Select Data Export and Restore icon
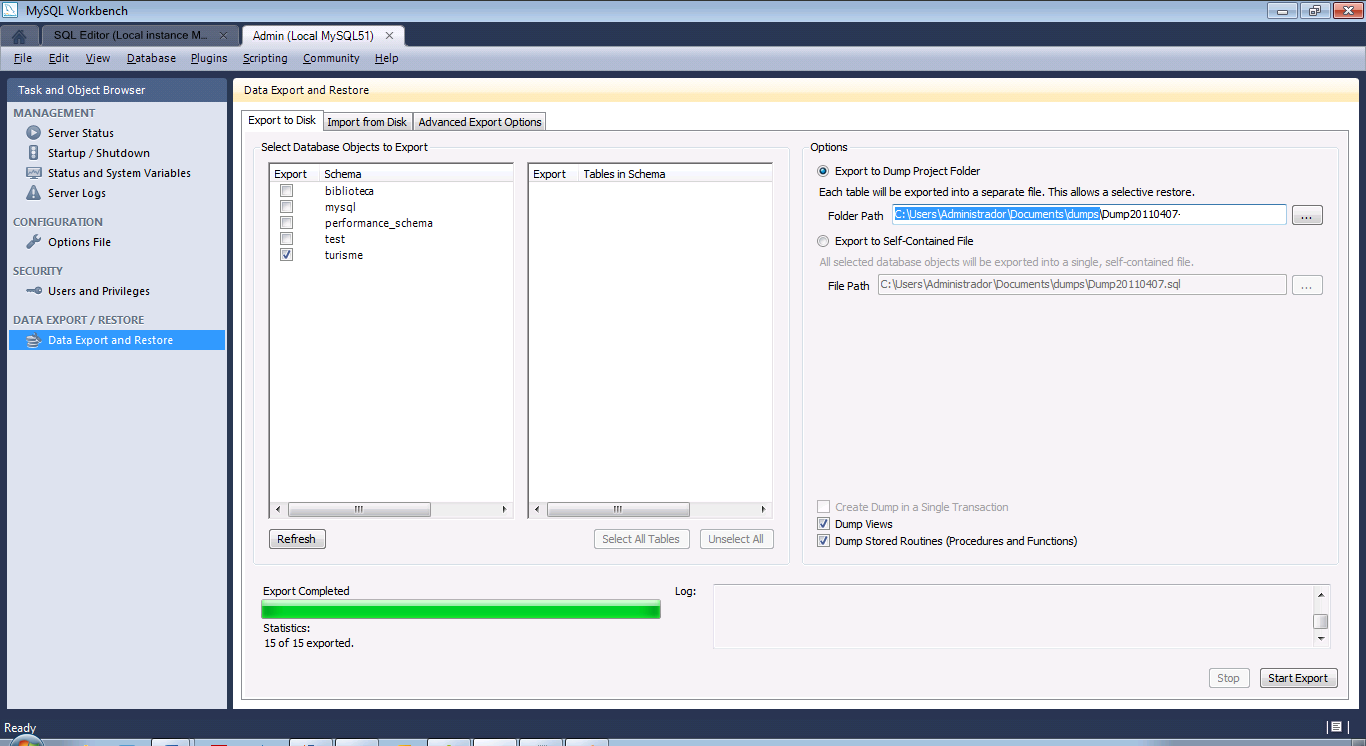Image resolution: width=1366 pixels, height=746 pixels. (x=34, y=340)
